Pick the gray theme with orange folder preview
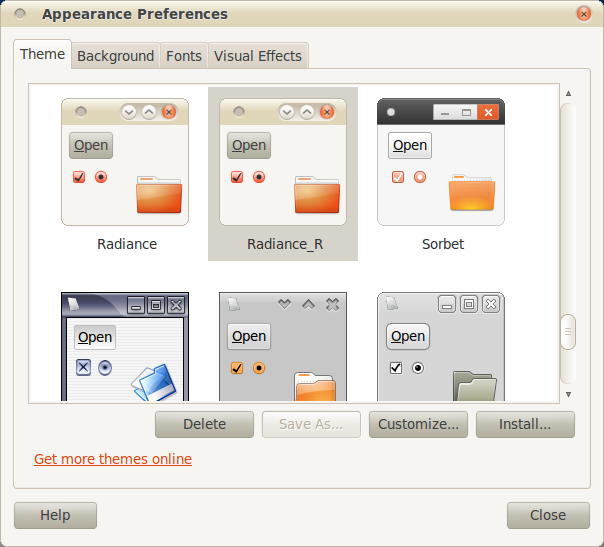The image size is (604, 547). (283, 346)
